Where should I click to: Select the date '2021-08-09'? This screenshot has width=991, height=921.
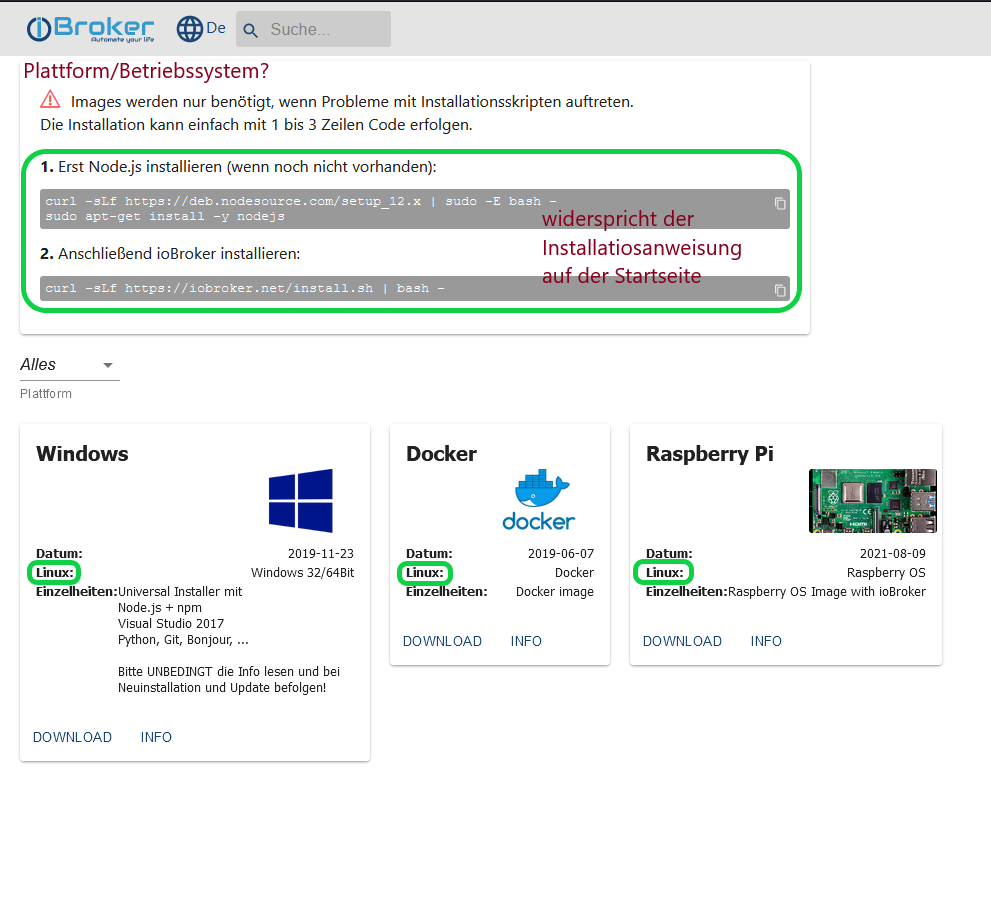pyautogui.click(x=892, y=554)
